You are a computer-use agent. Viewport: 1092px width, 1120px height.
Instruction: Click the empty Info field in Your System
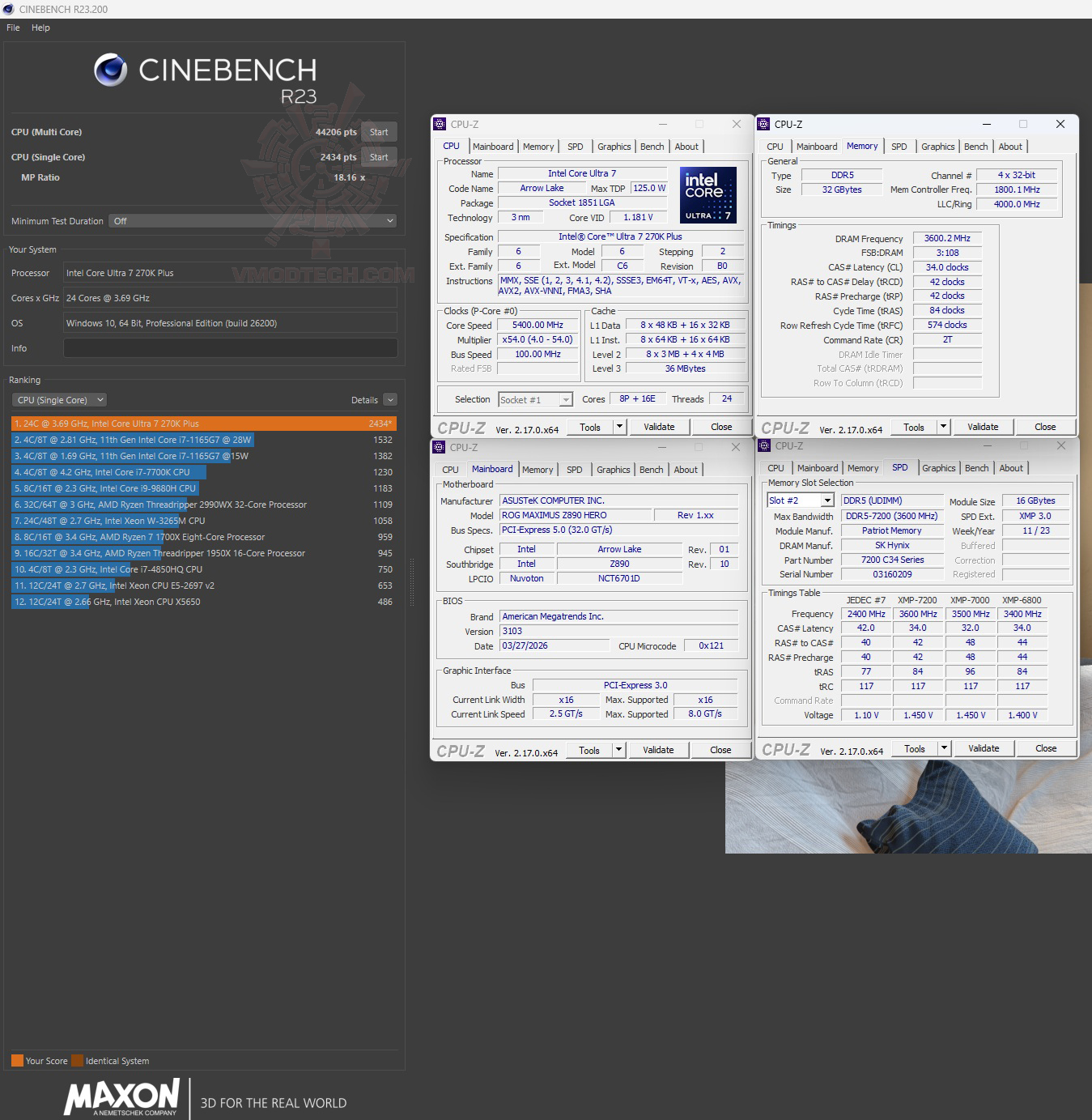click(x=230, y=348)
